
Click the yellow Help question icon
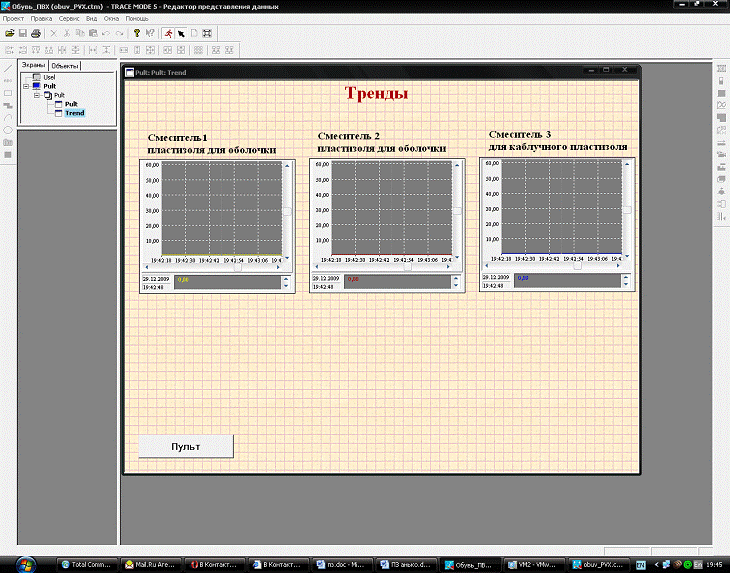[137, 33]
